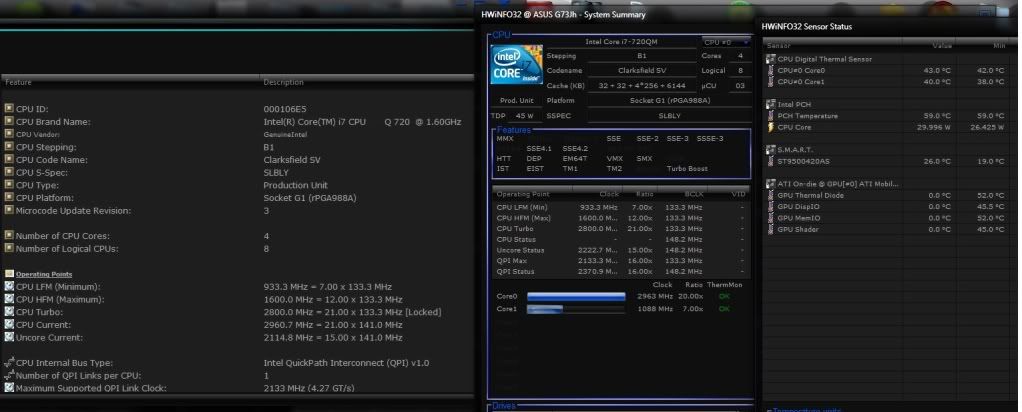Click the S.M.A.R.T. sensor group icon

point(771,150)
